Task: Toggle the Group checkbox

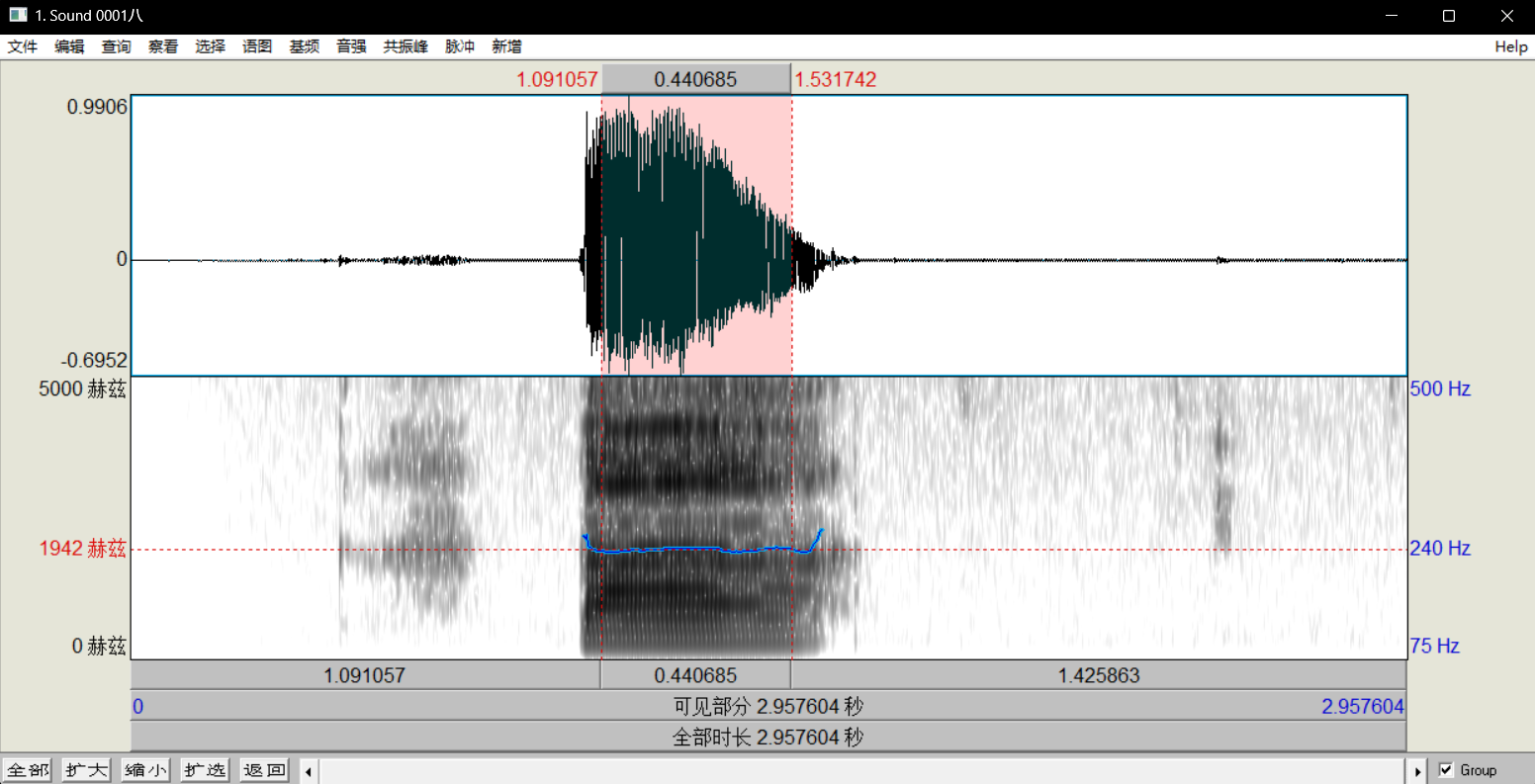Action: [1446, 770]
